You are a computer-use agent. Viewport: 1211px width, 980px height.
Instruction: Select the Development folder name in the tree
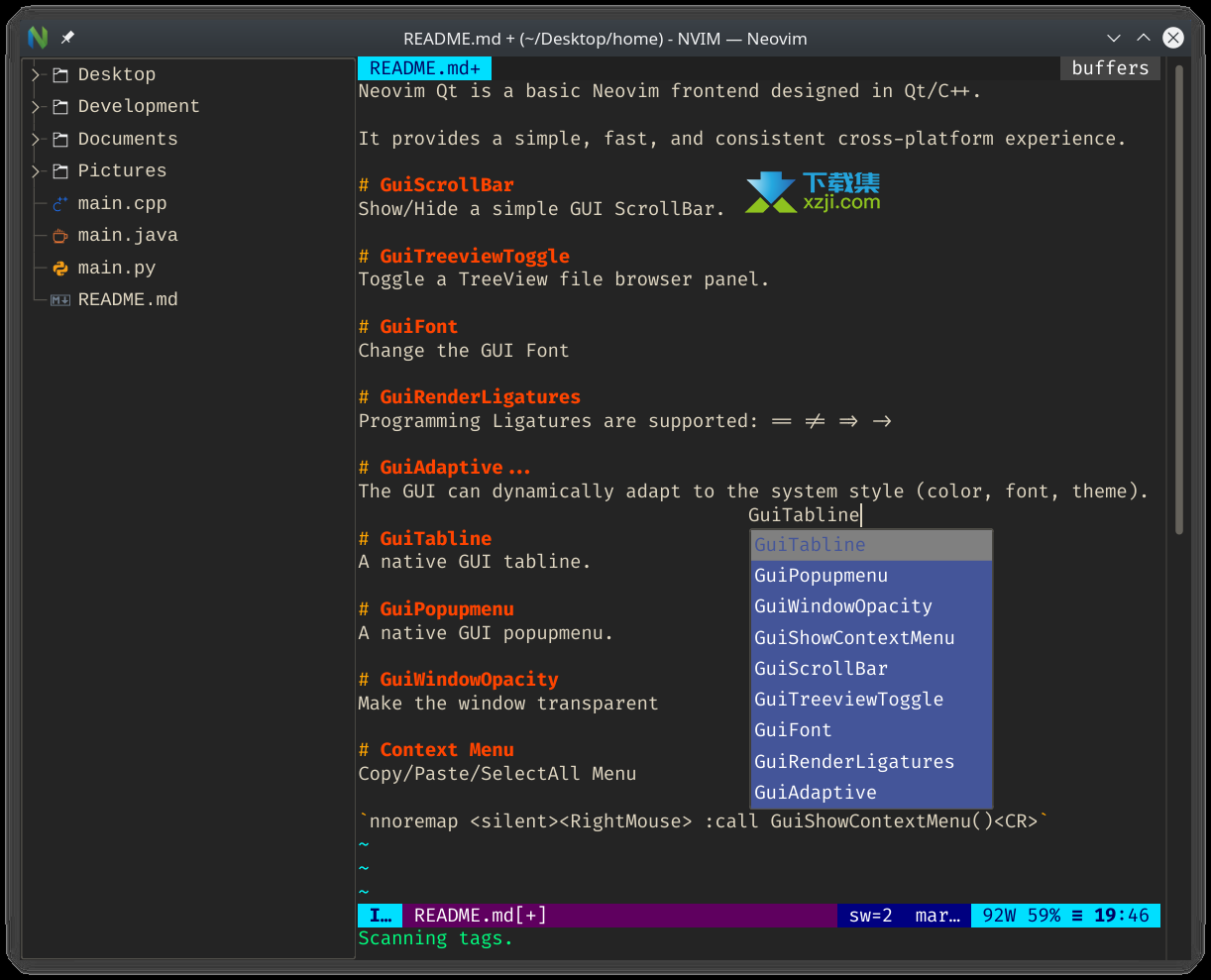point(139,107)
